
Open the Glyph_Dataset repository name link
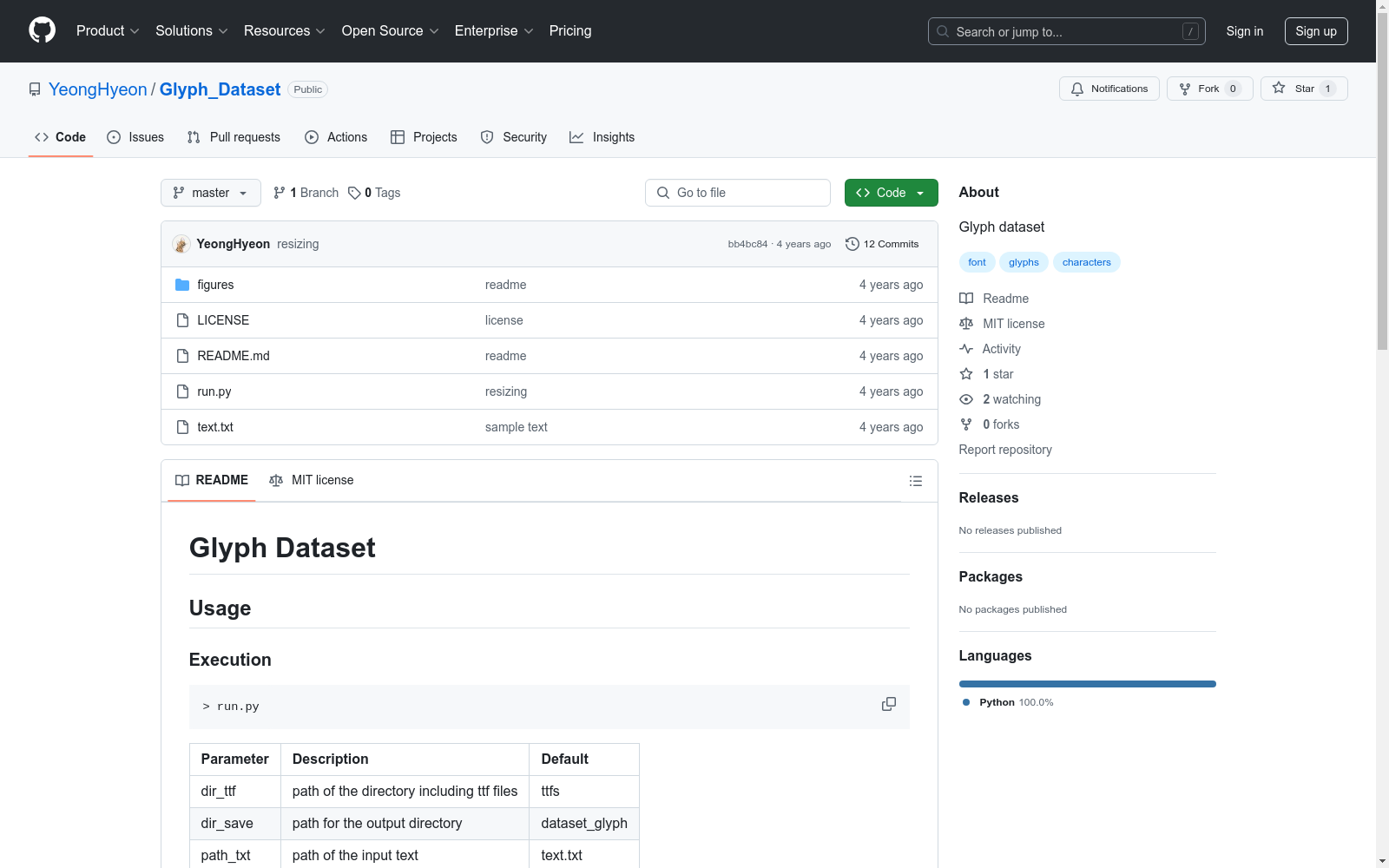220,89
